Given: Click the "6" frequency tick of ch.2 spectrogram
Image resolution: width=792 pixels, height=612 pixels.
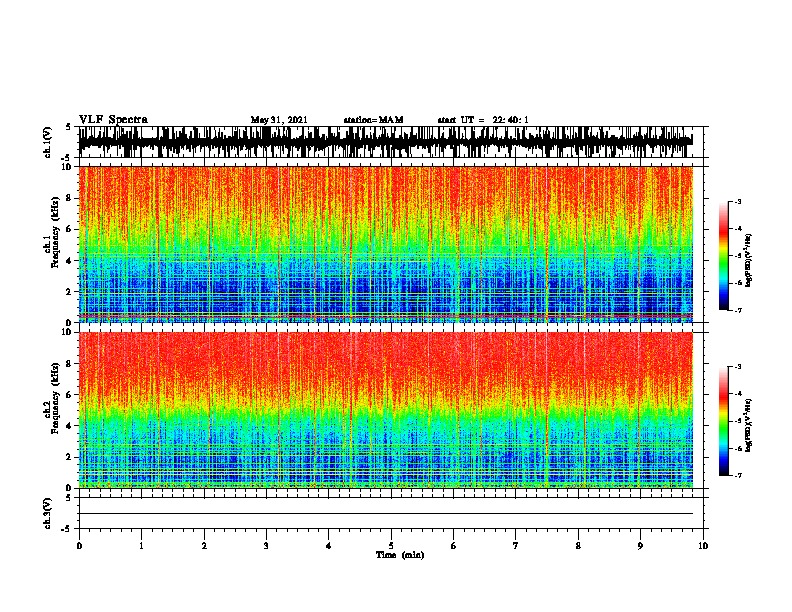Looking at the screenshot, I should pos(70,395).
